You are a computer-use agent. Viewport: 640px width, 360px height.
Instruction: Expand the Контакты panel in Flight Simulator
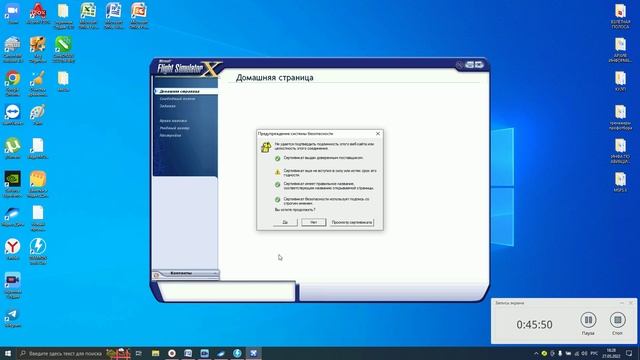[x=186, y=273]
